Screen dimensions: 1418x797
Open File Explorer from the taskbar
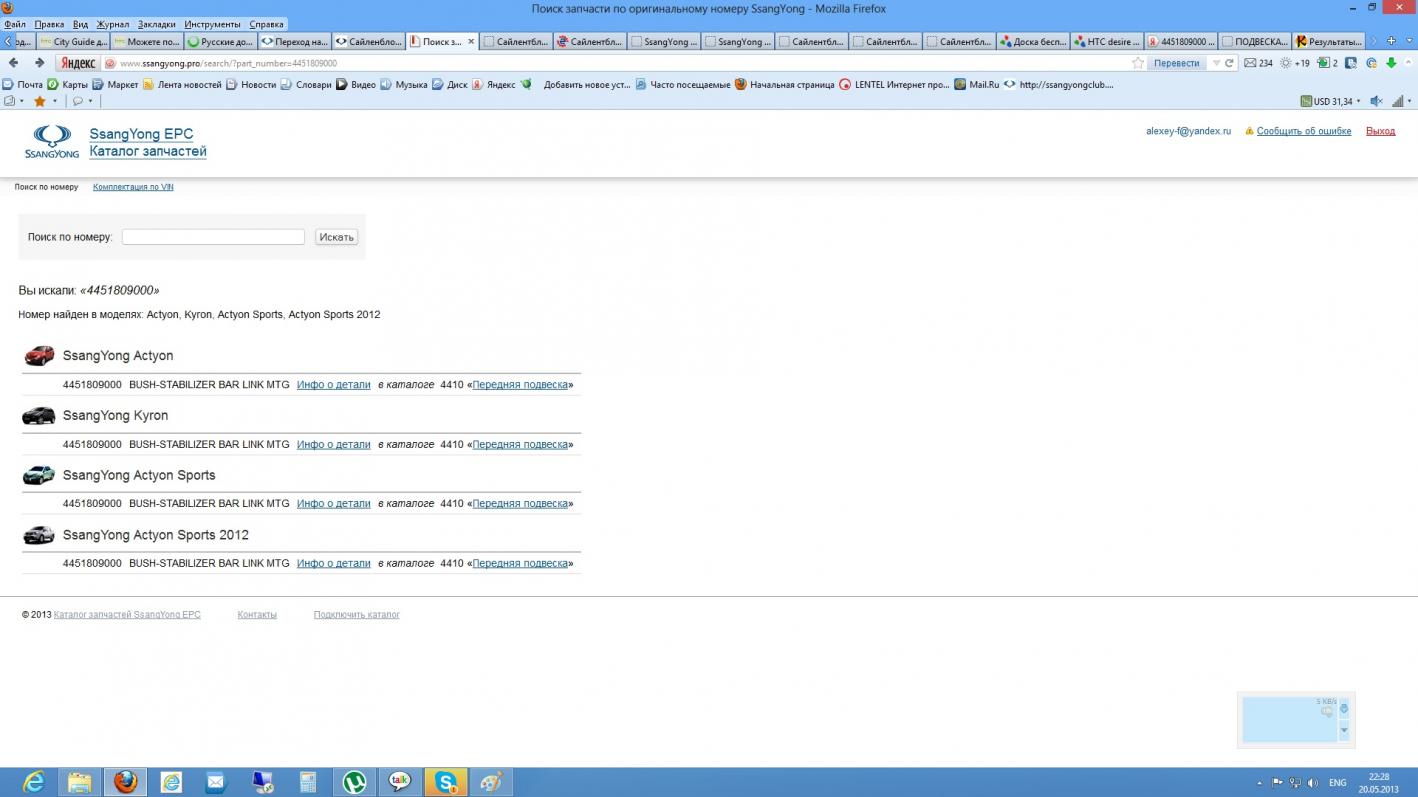(80, 782)
